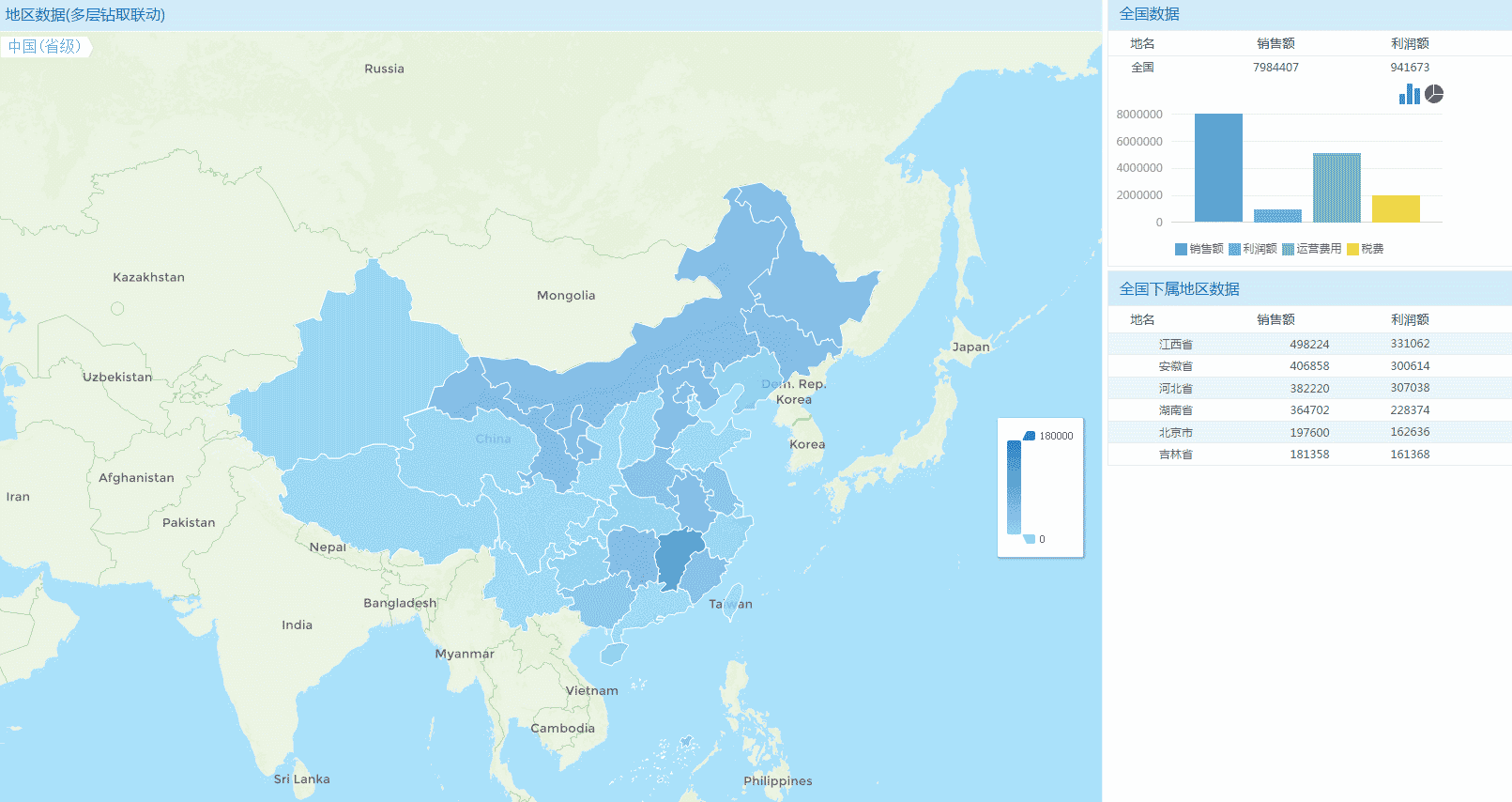Click the darkest Jiangxi province on the map
The height and width of the screenshot is (802, 1512).
tap(678, 559)
